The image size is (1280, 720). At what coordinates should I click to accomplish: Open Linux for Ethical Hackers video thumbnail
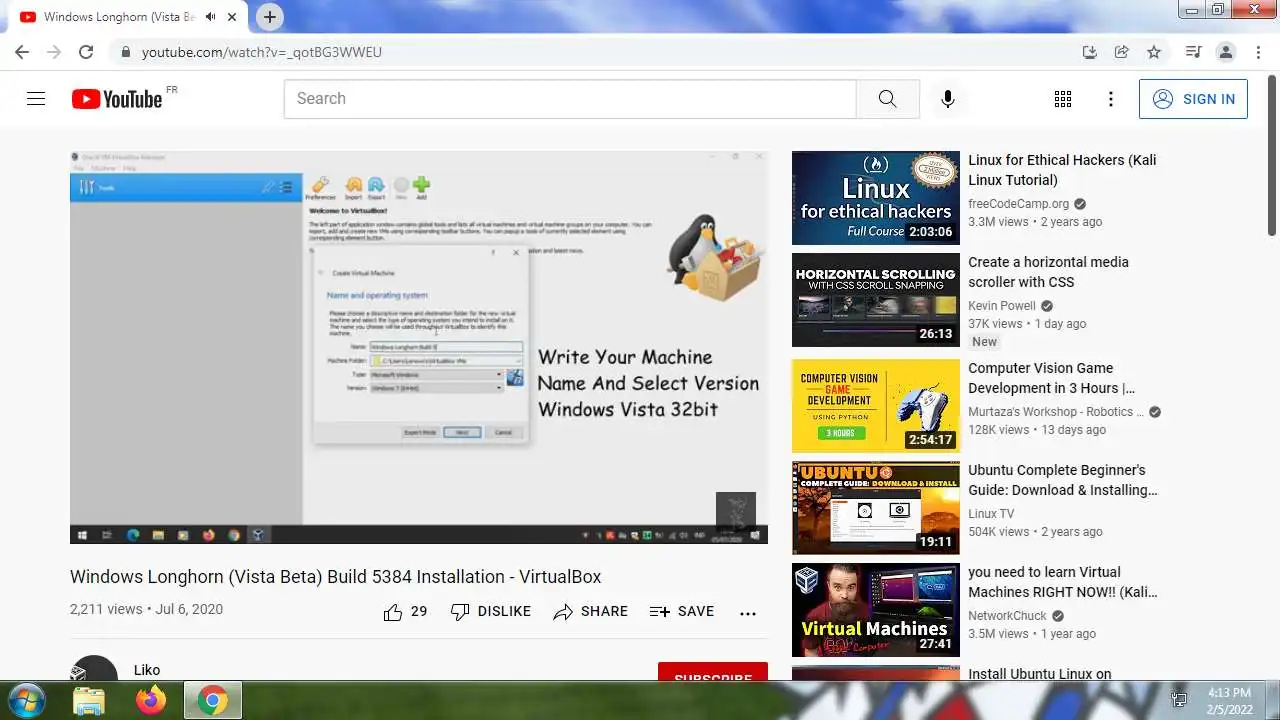pos(875,198)
